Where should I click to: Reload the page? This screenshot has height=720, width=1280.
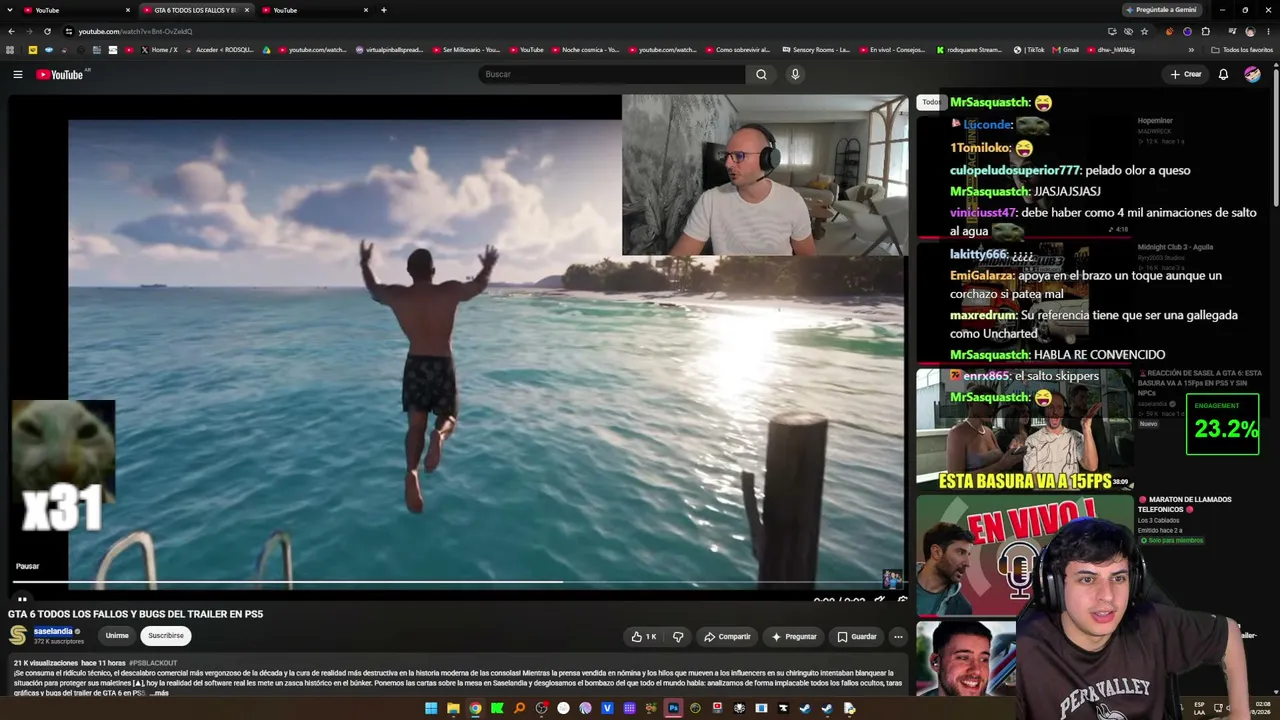click(47, 31)
